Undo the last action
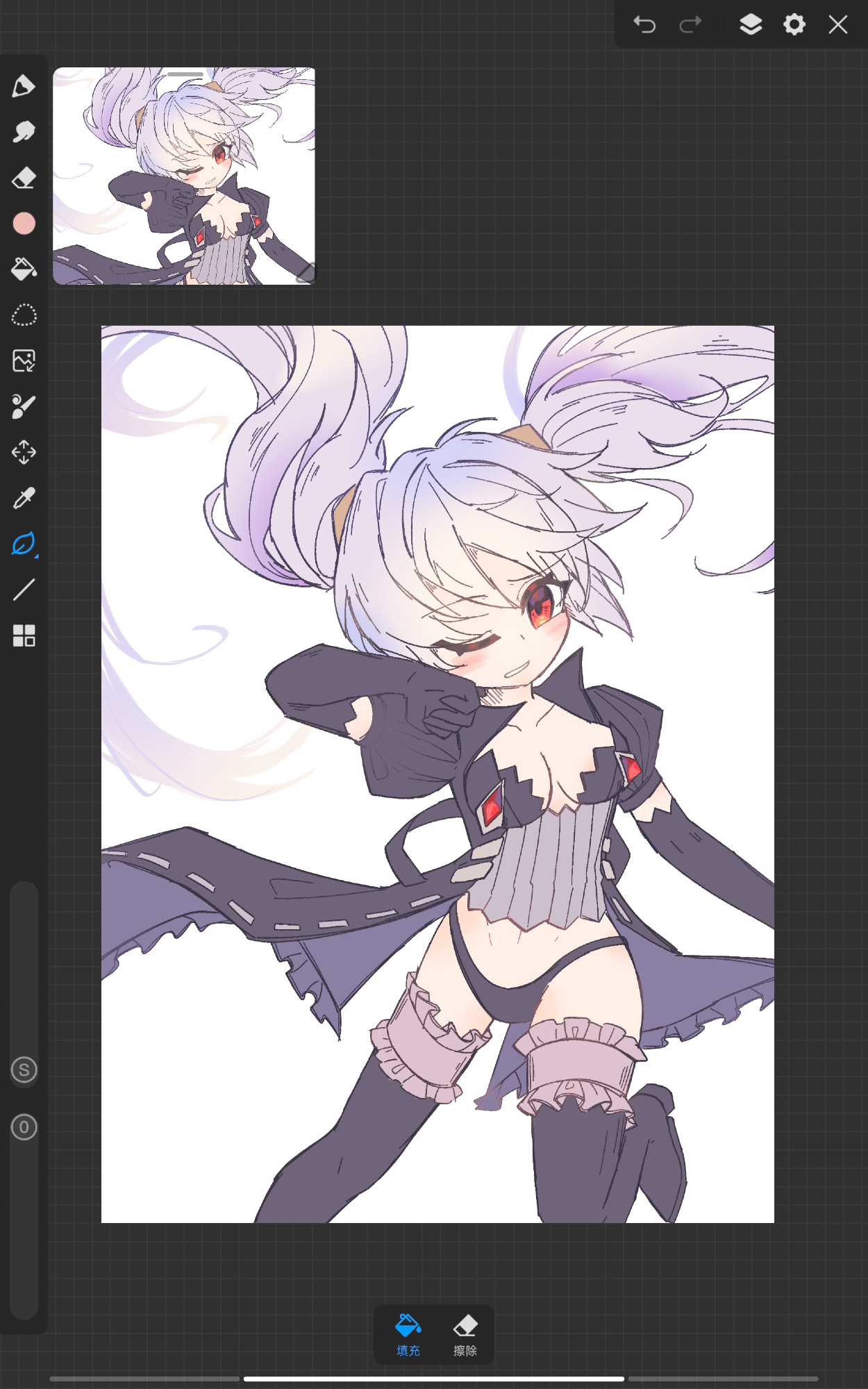This screenshot has height=1389, width=868. pos(644,25)
